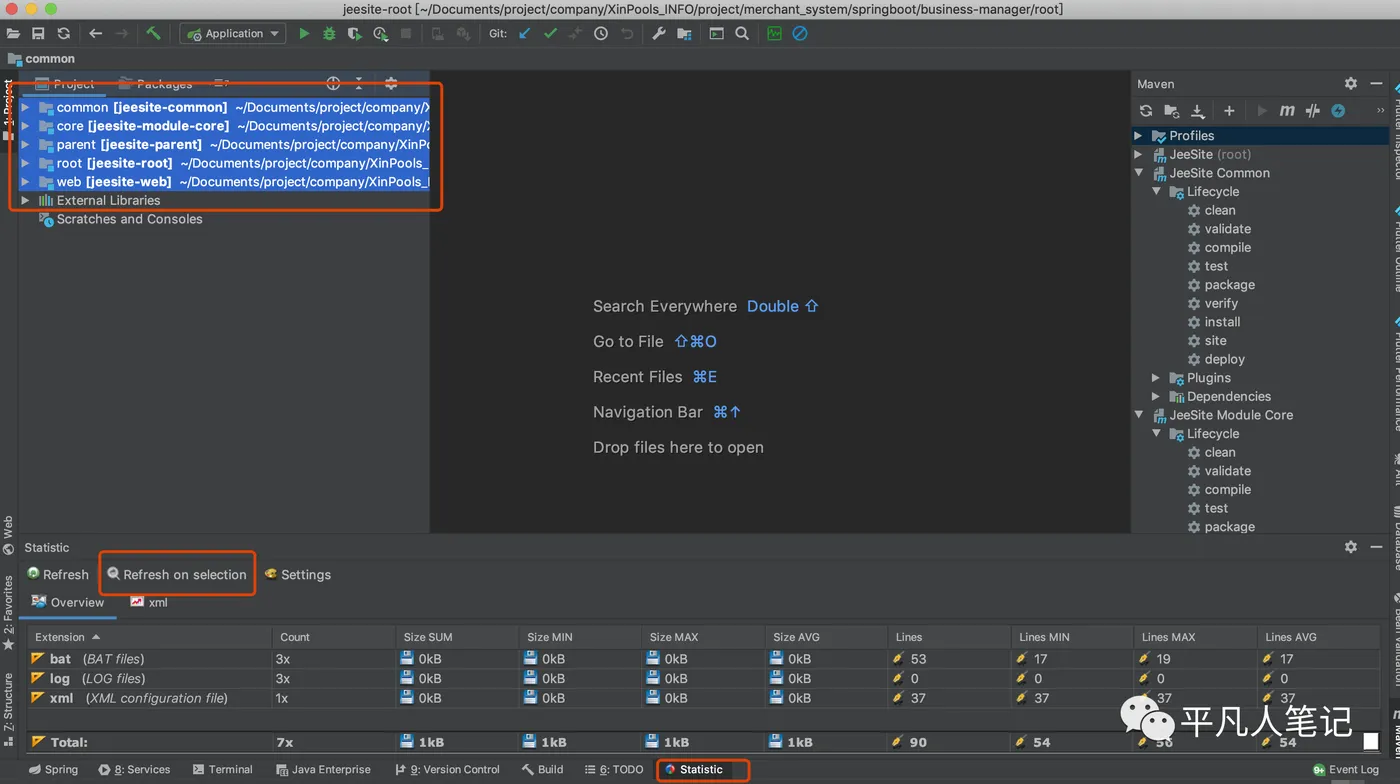Open the Spring tool window

[x=53, y=770]
